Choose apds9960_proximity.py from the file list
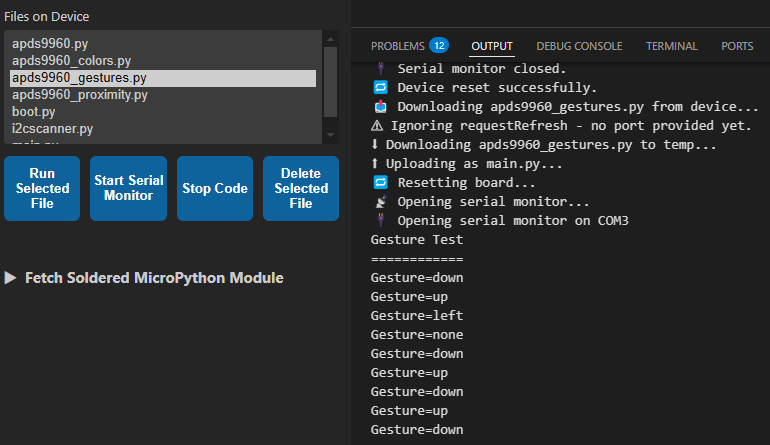770x445 pixels. tap(80, 95)
